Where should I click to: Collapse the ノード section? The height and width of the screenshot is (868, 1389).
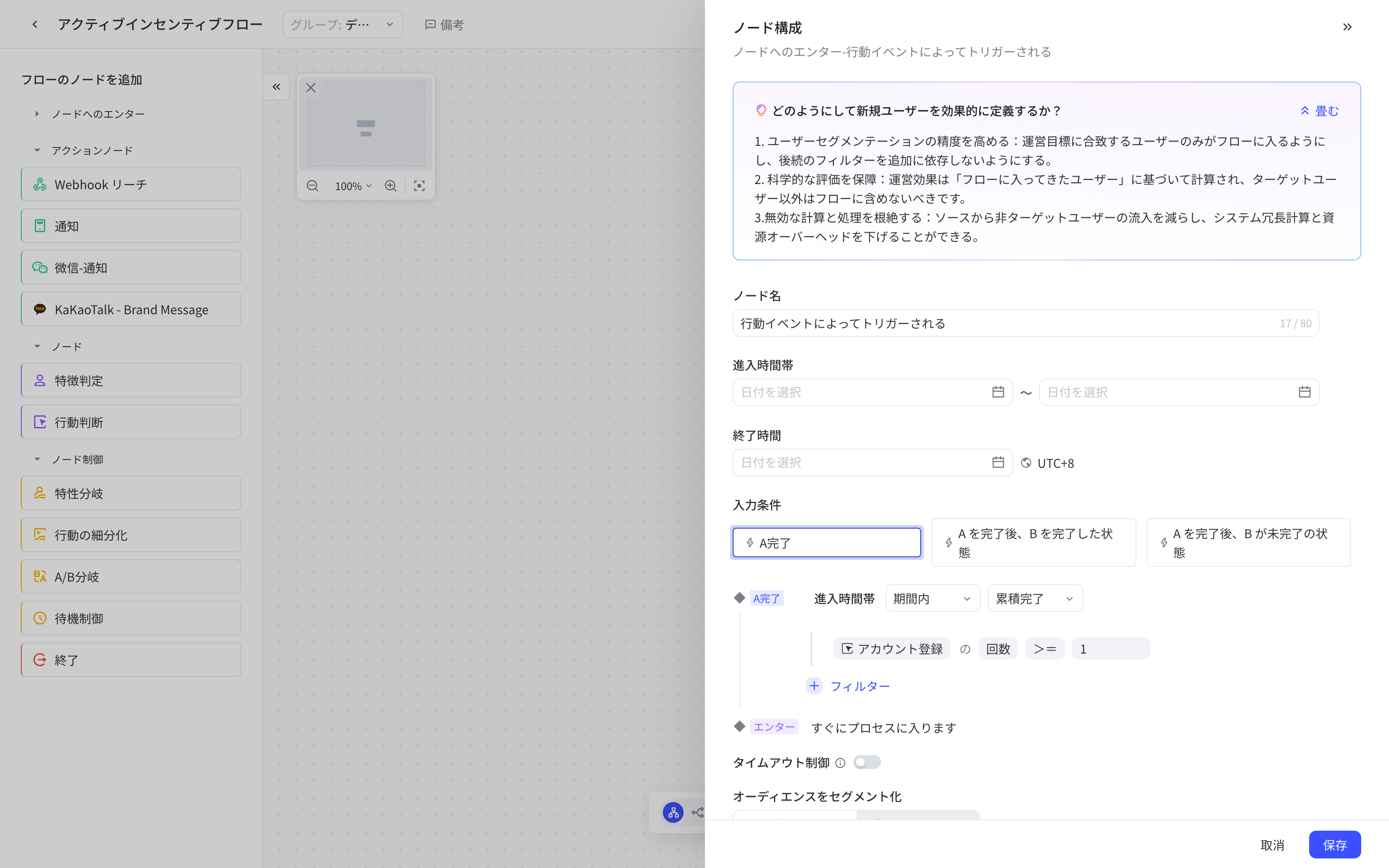(37, 346)
